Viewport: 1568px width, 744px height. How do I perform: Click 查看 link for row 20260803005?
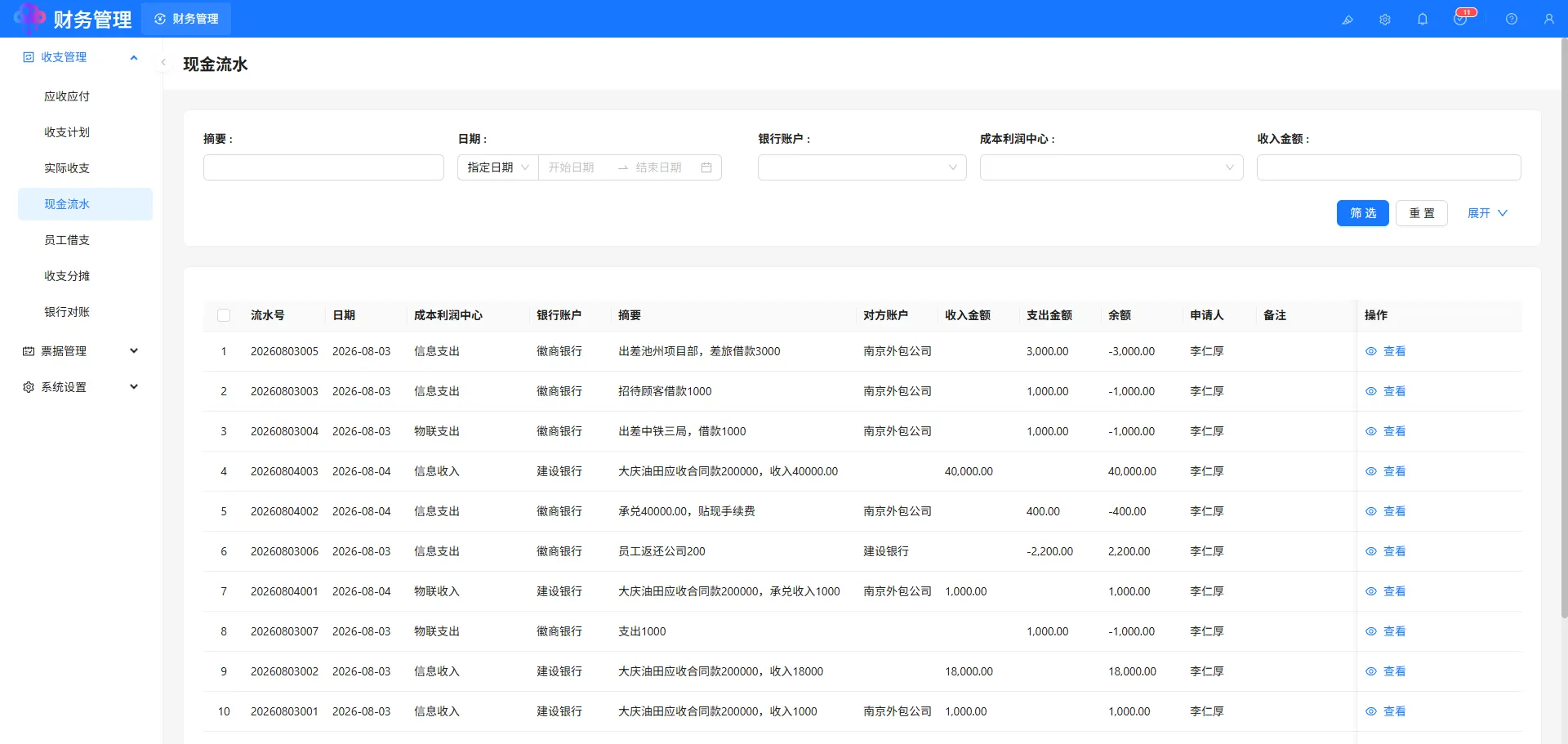pos(1394,351)
